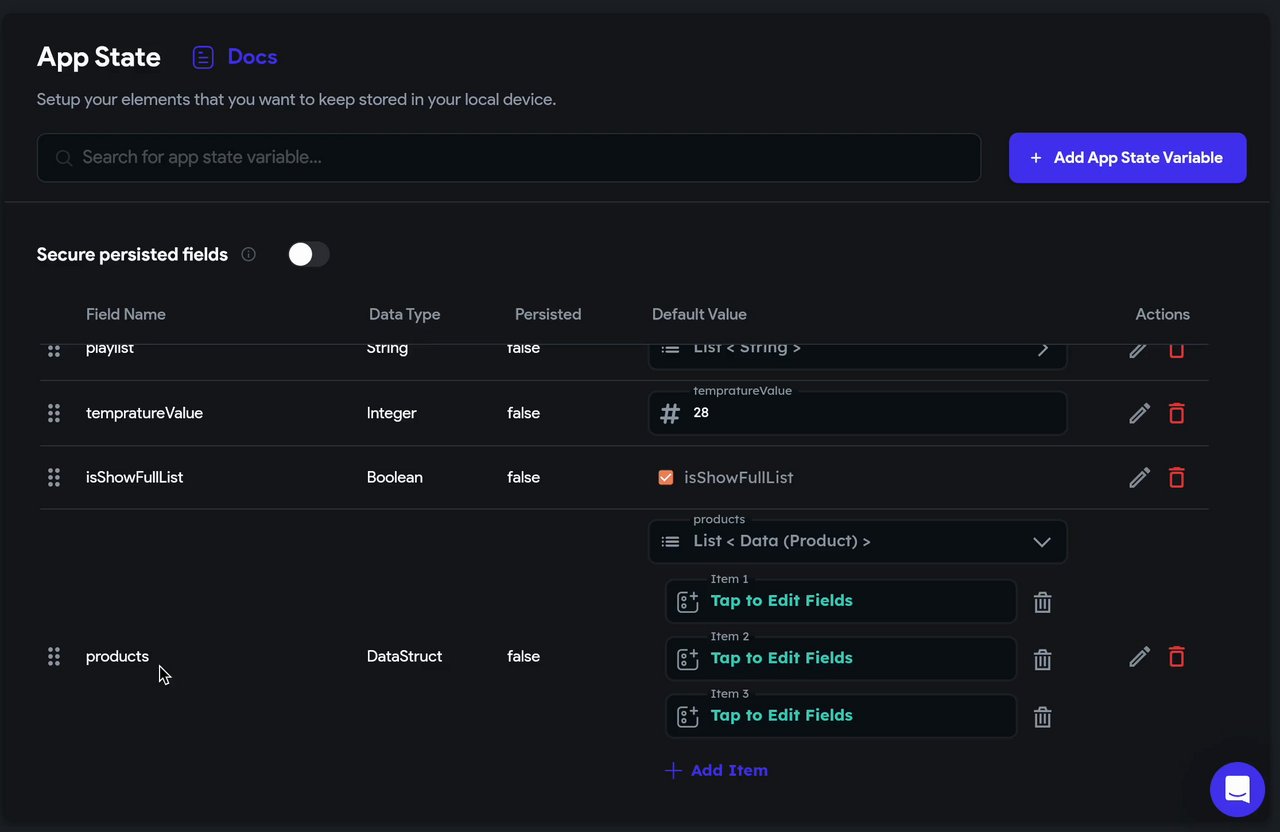Viewport: 1280px width, 832px height.
Task: Click Add App State Variable button
Action: [1127, 158]
